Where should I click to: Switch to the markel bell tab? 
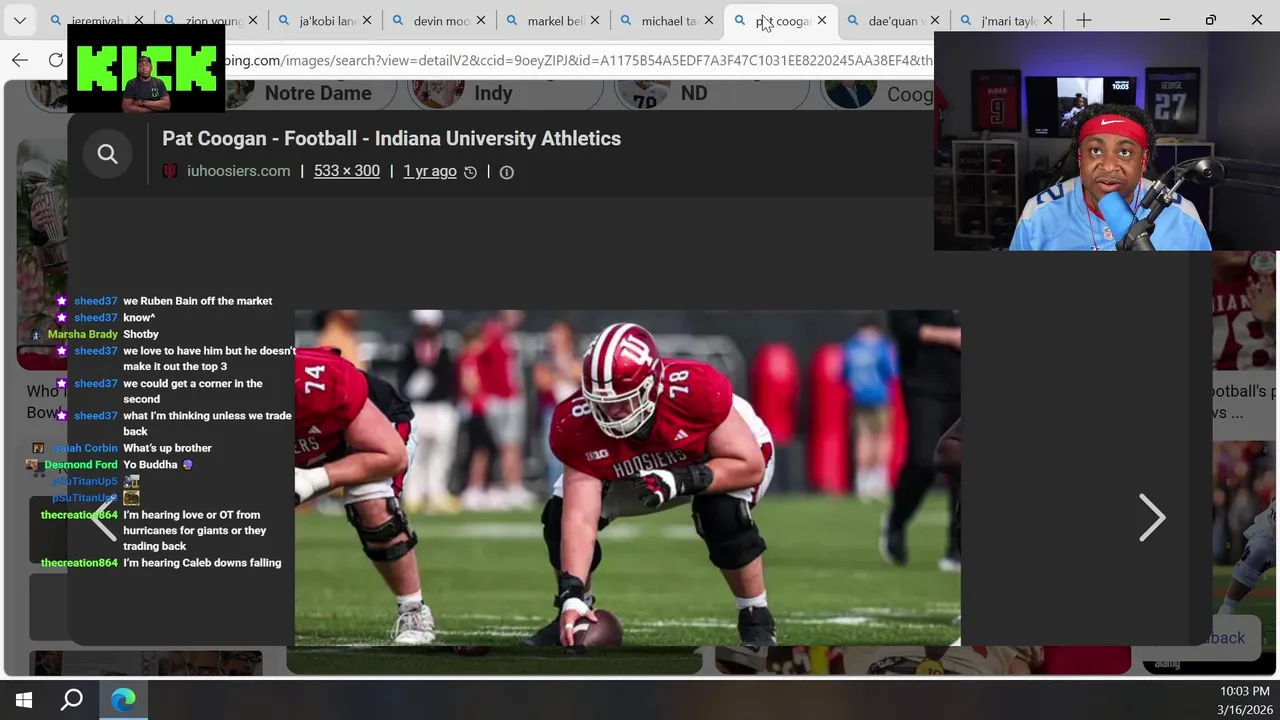pos(552,20)
